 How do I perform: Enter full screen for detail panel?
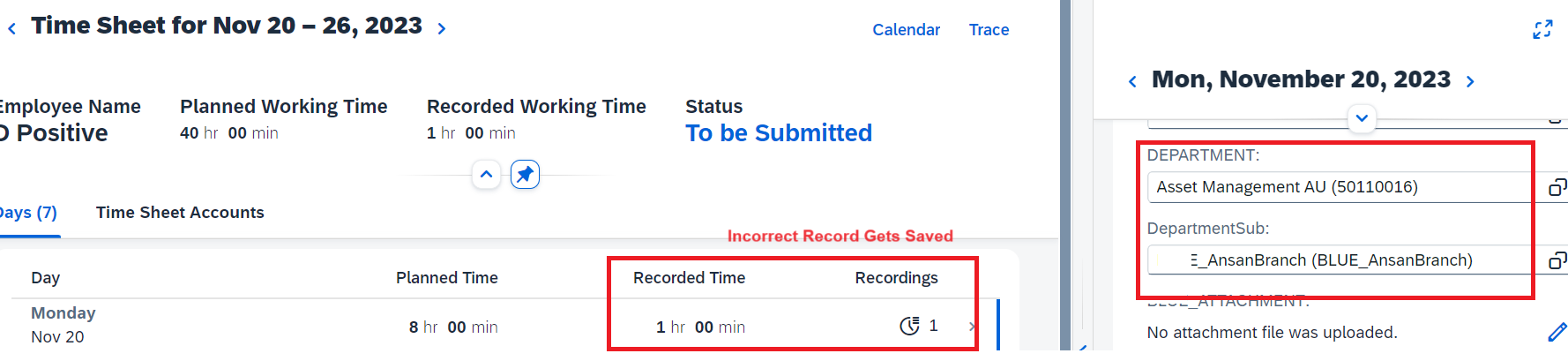pos(1542,30)
